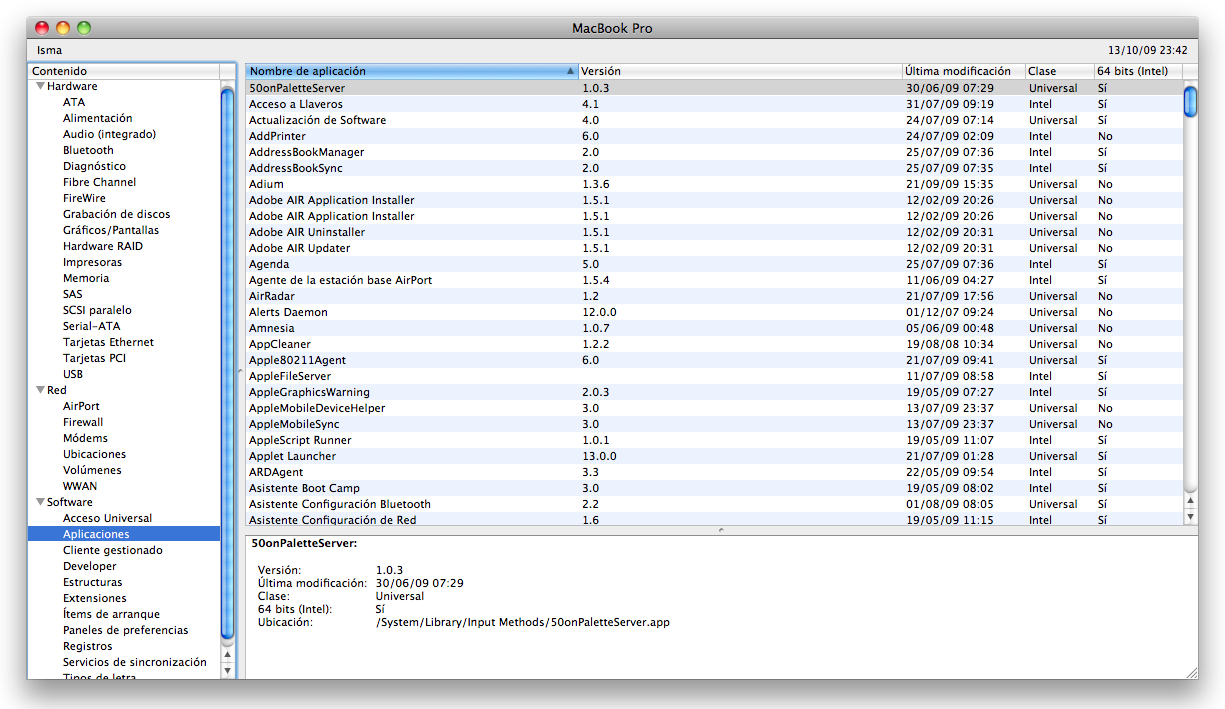
Task: Select Extensiones under Software
Action: pos(94,599)
